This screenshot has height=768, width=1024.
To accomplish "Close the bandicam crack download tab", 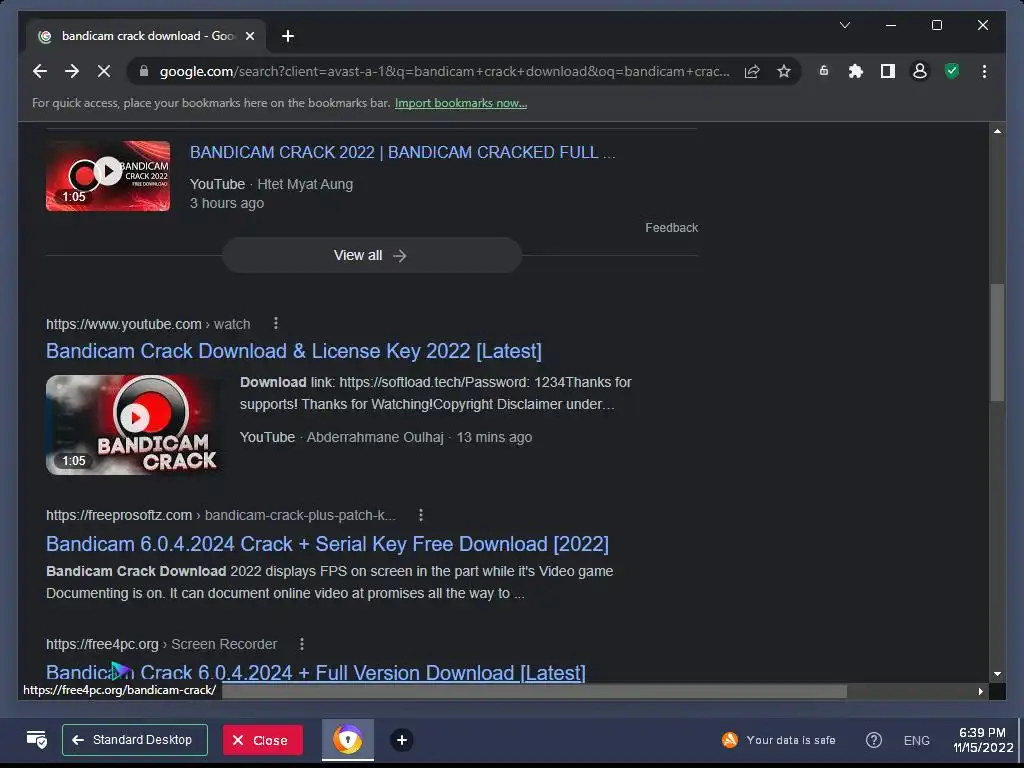I will tap(249, 37).
